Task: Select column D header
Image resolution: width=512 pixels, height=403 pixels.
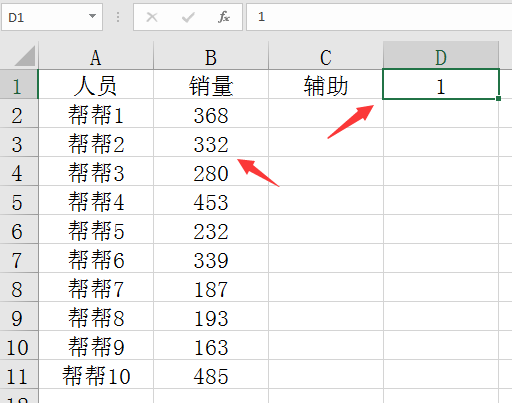Action: pos(441,56)
